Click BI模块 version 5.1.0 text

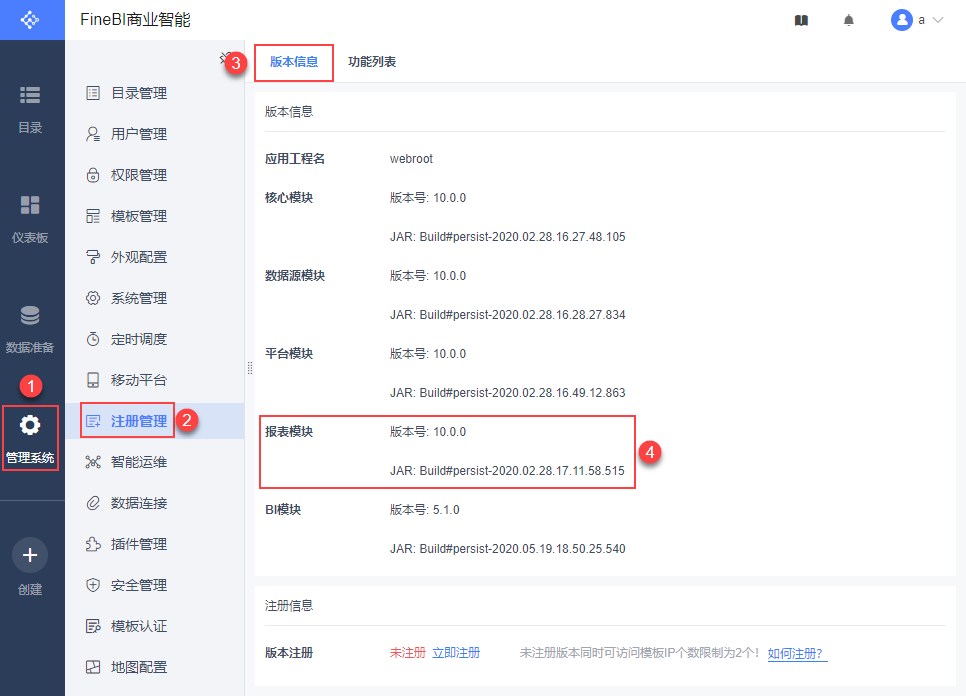(424, 510)
